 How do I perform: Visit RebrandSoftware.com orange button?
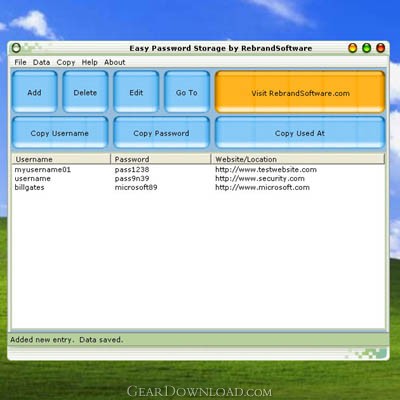coord(300,92)
